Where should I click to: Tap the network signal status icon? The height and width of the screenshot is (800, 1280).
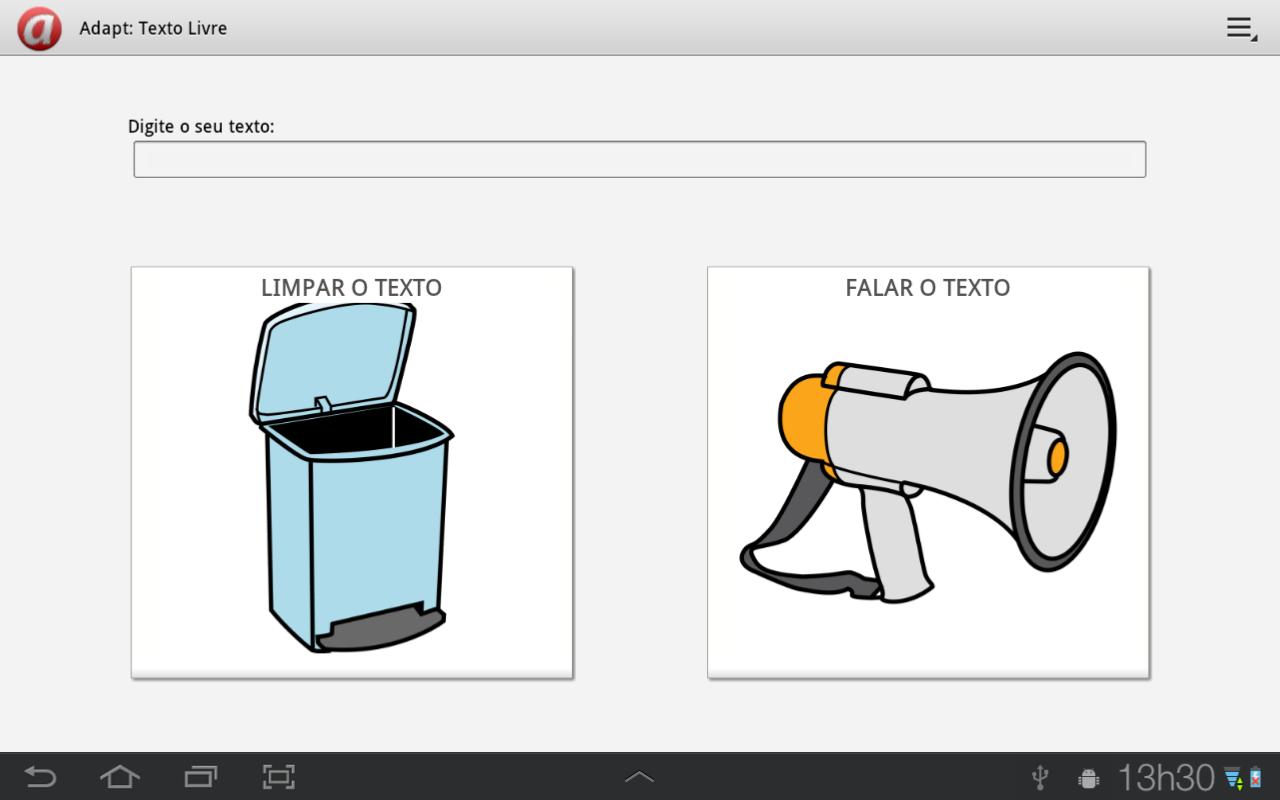(1233, 778)
